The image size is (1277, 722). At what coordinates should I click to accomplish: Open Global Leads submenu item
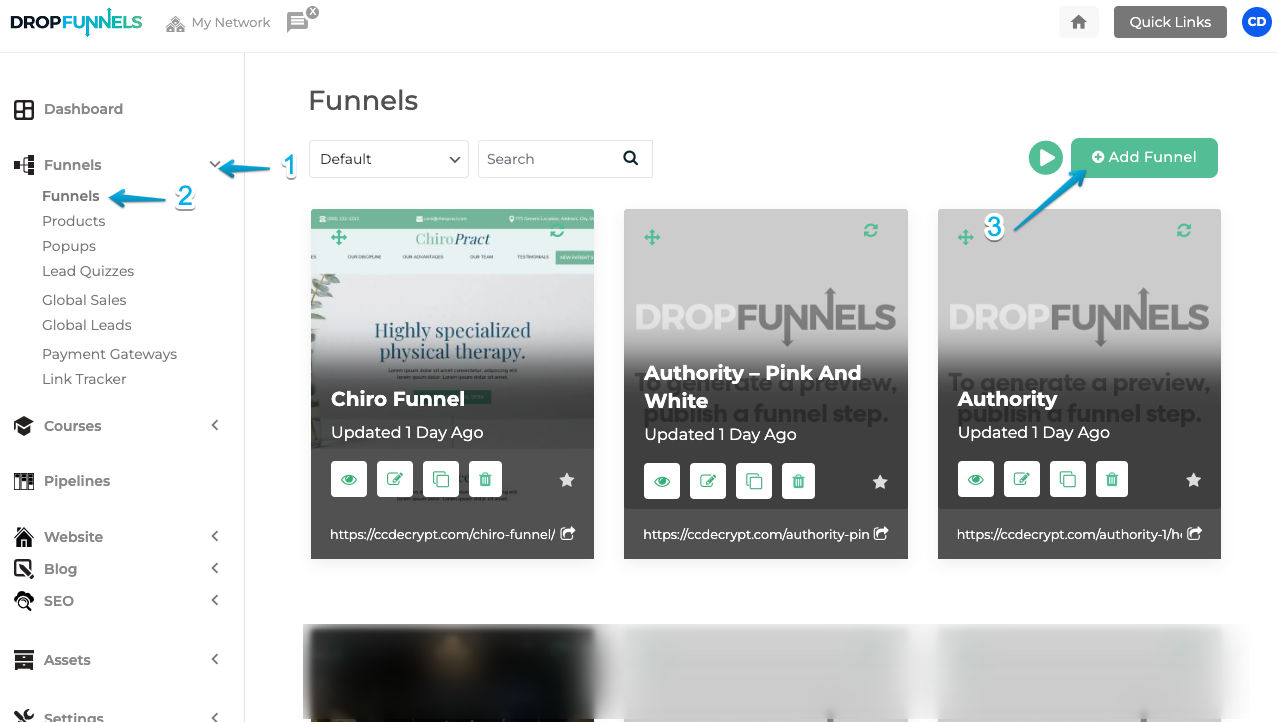87,325
